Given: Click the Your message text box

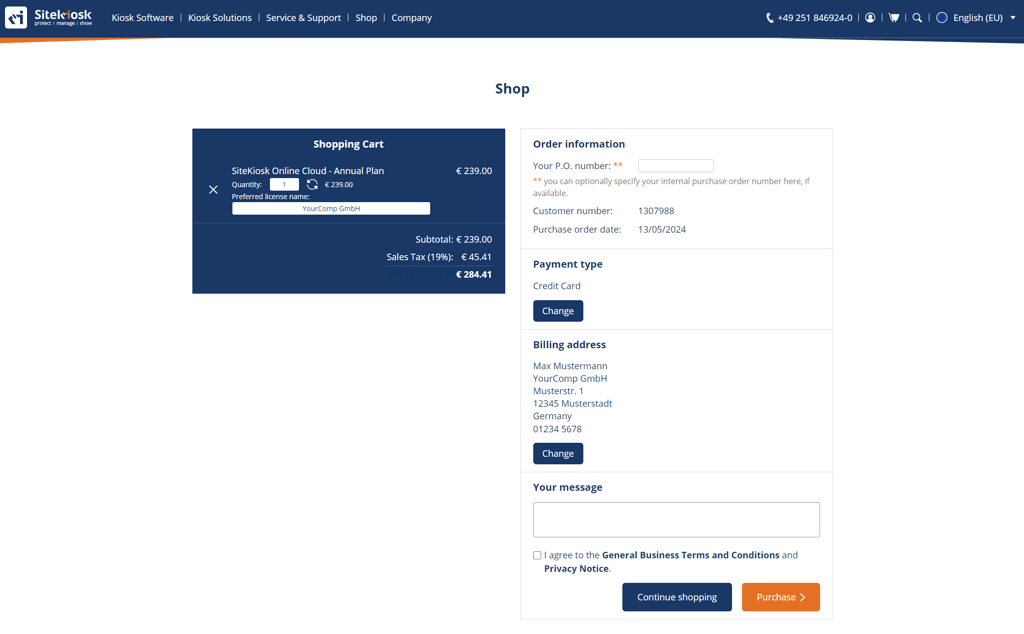Looking at the screenshot, I should click(676, 520).
